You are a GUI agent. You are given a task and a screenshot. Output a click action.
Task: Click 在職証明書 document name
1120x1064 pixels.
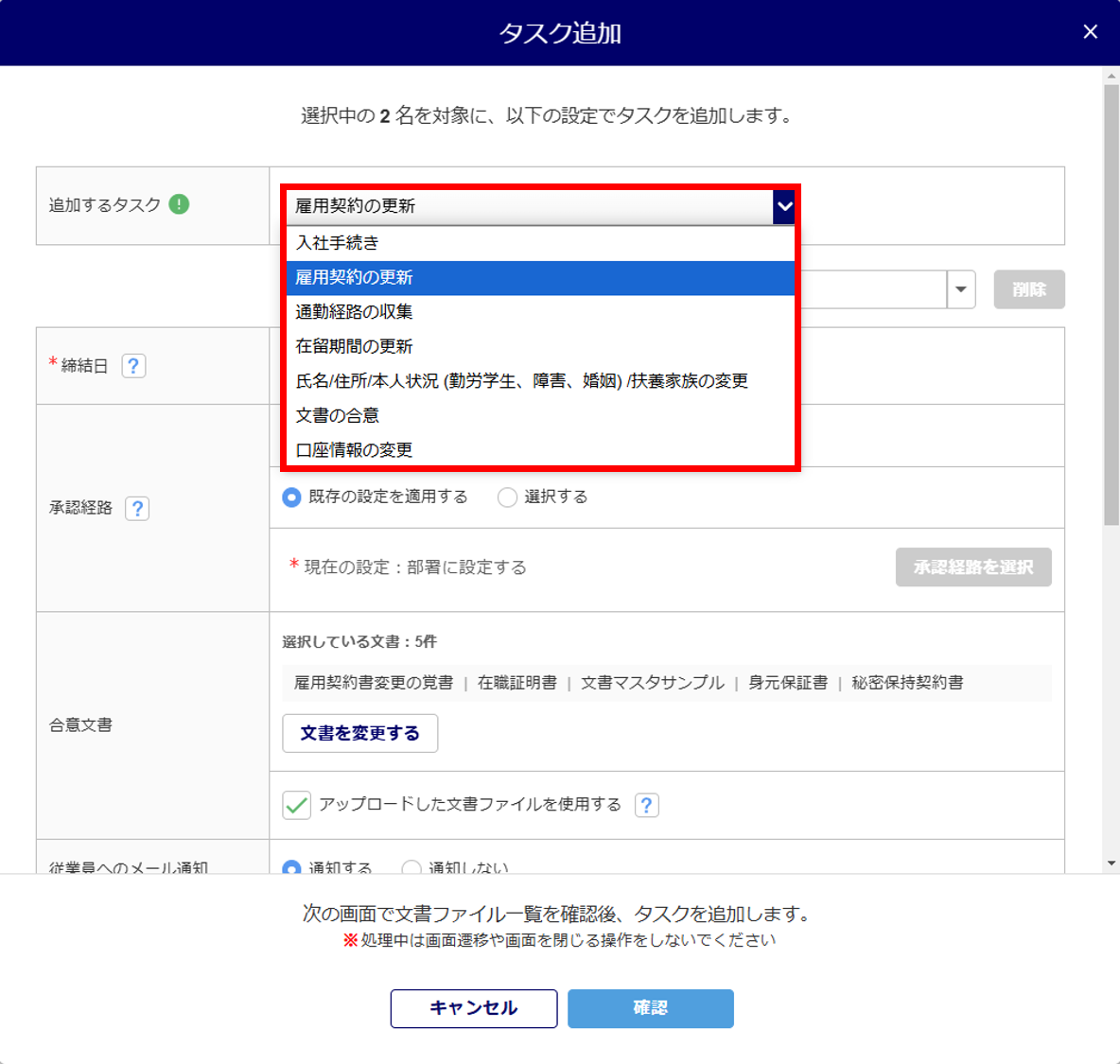[x=517, y=683]
